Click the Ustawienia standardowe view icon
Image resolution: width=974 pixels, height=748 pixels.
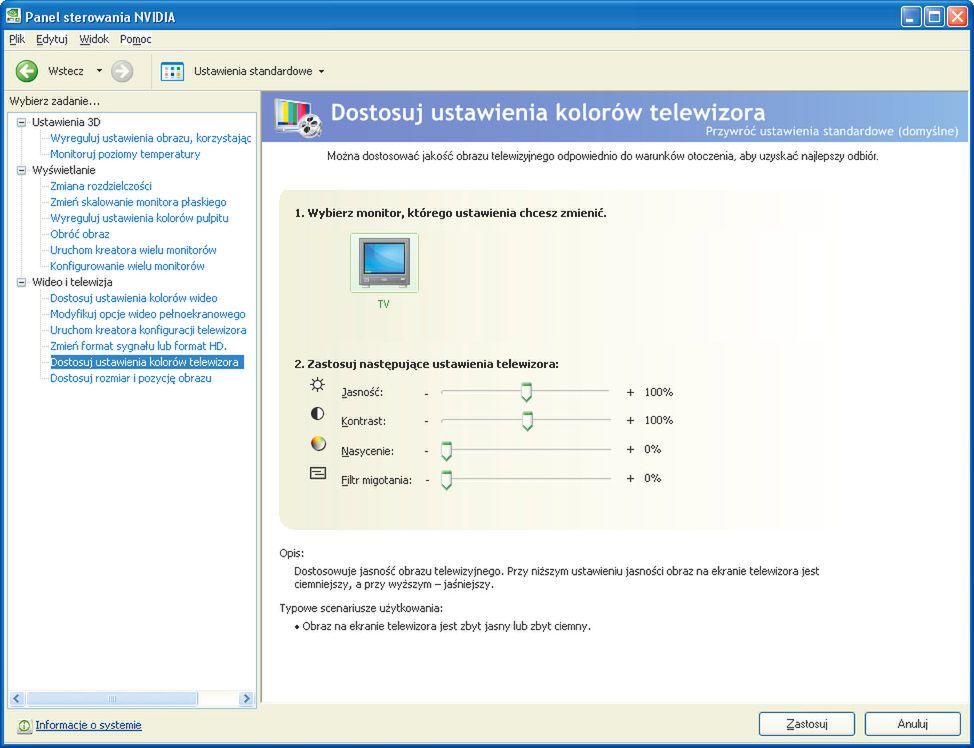(172, 71)
